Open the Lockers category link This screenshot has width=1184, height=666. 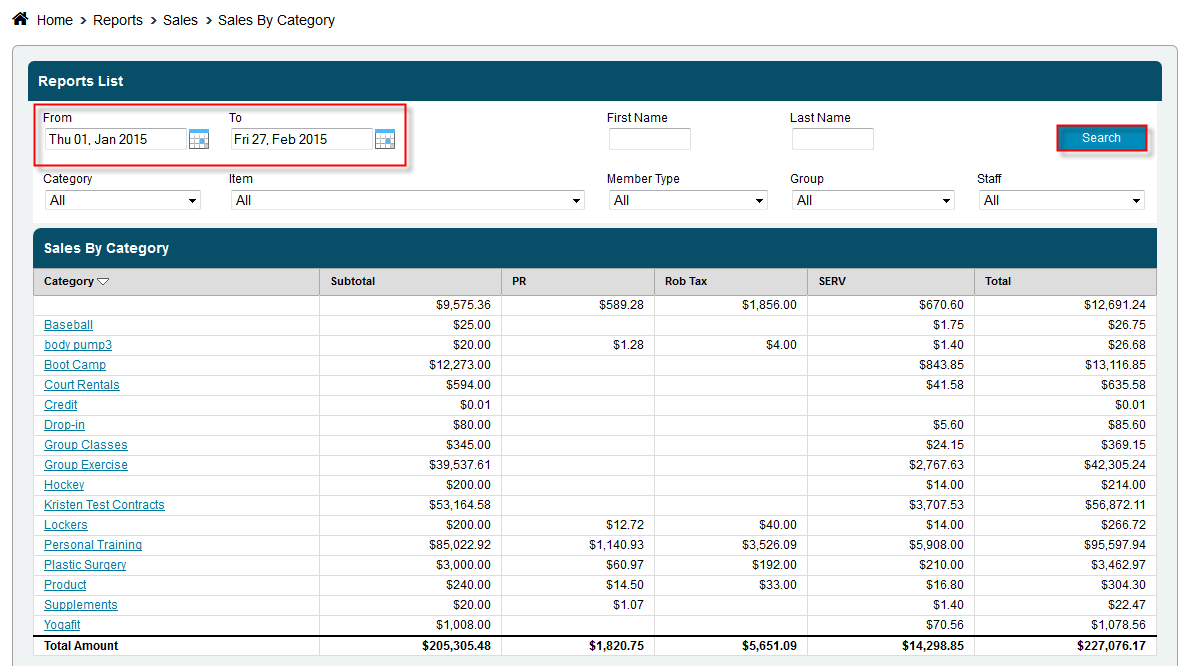tap(65, 524)
